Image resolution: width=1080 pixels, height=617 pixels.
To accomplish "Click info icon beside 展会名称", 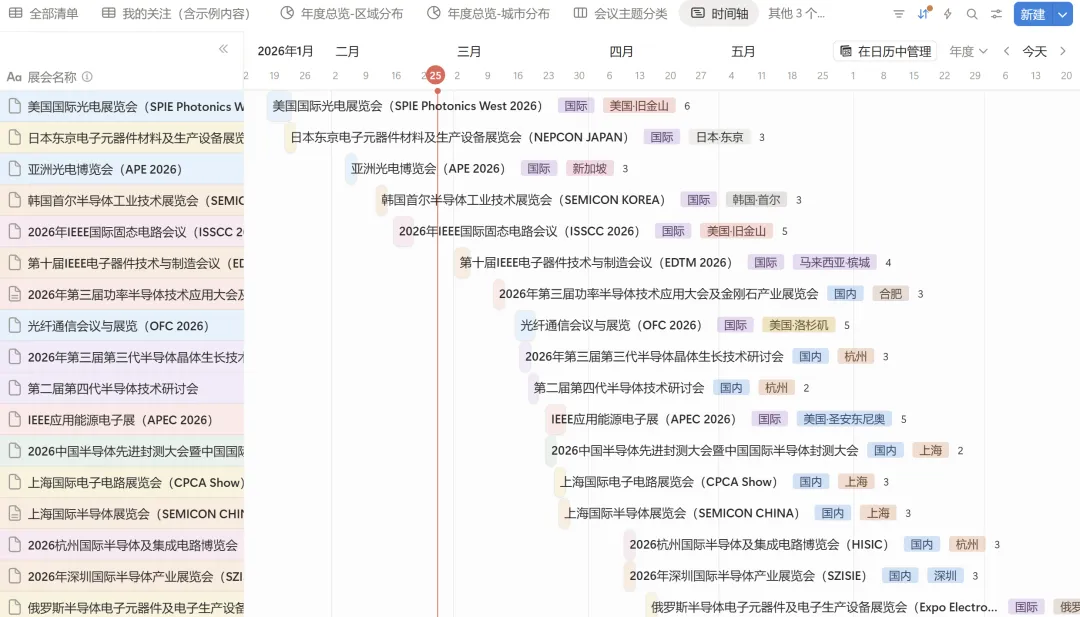I will tap(87, 77).
